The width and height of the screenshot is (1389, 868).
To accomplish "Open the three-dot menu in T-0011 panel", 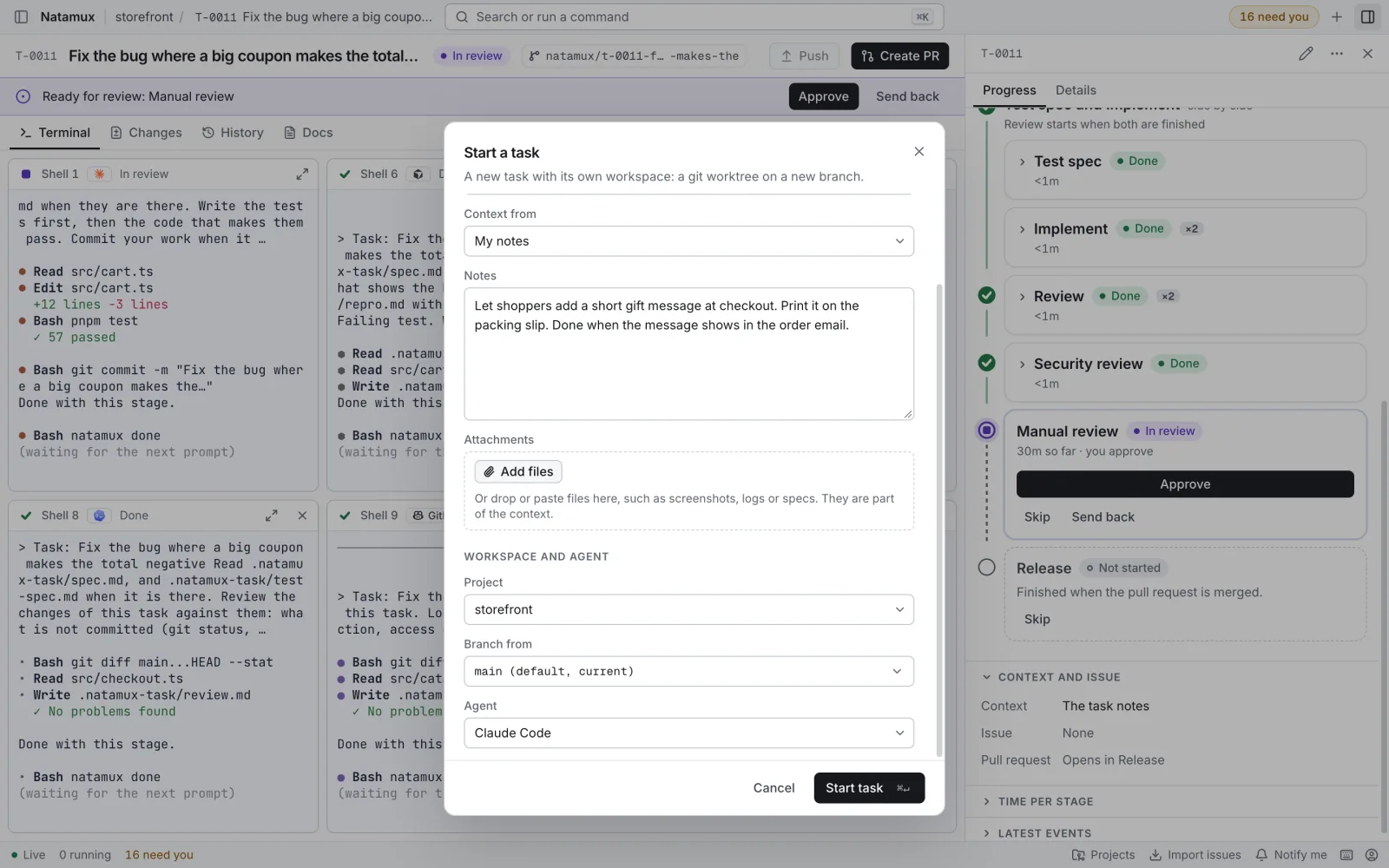I will [x=1337, y=54].
